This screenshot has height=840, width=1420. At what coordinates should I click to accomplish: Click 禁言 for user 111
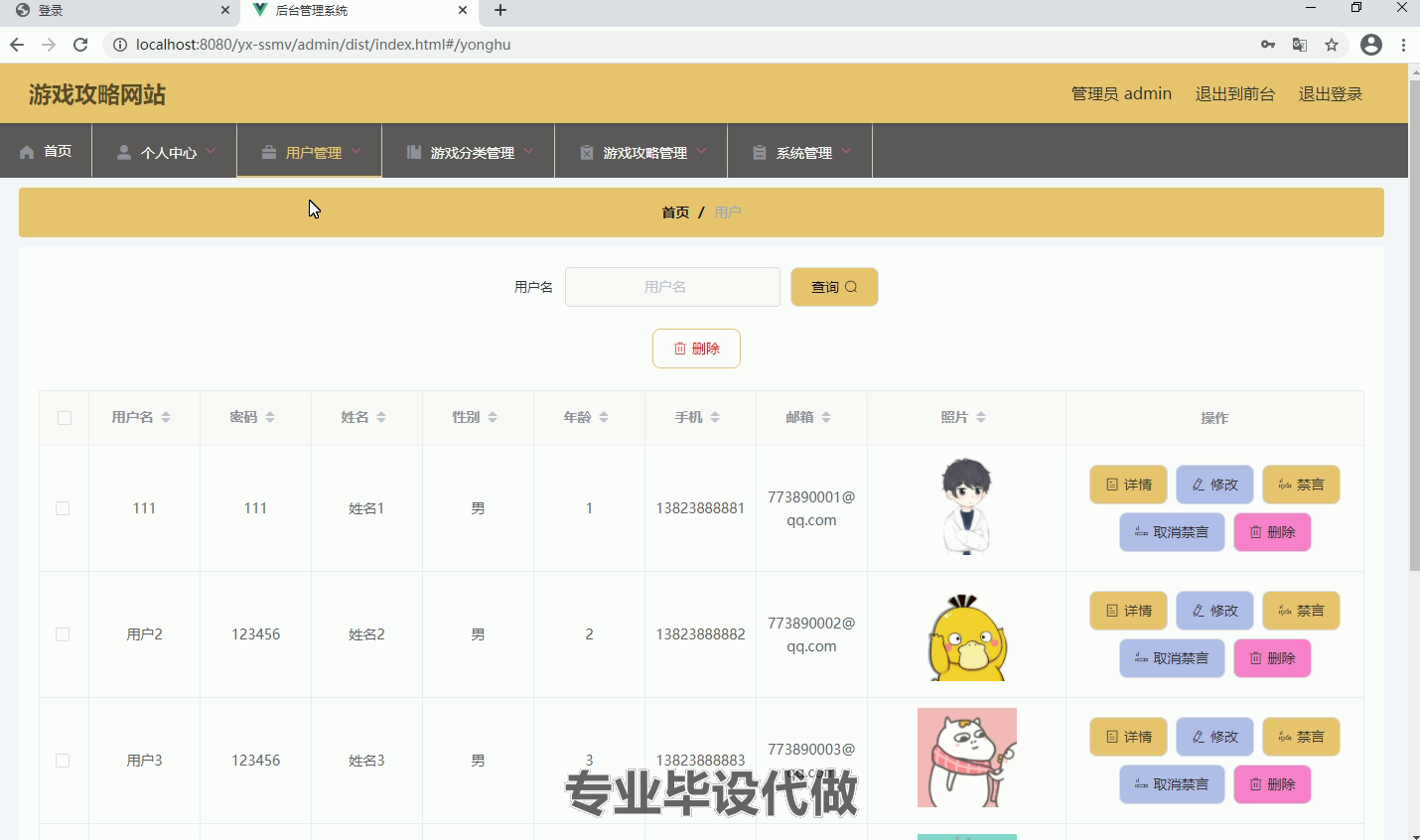[x=1301, y=485]
